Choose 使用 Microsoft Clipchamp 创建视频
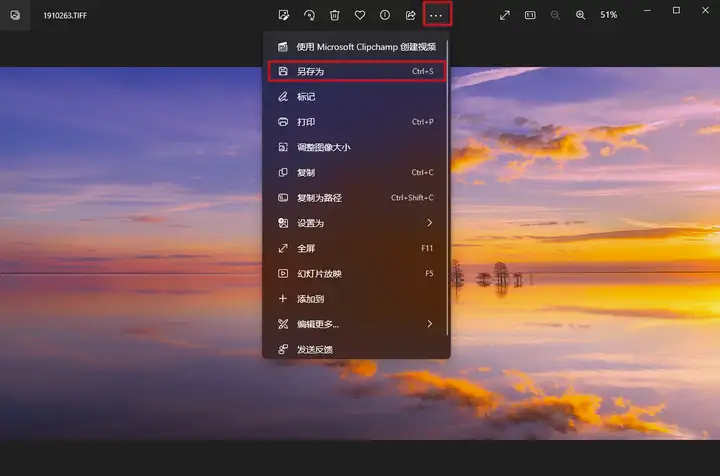Viewport: 720px width, 476px height. pos(356,47)
